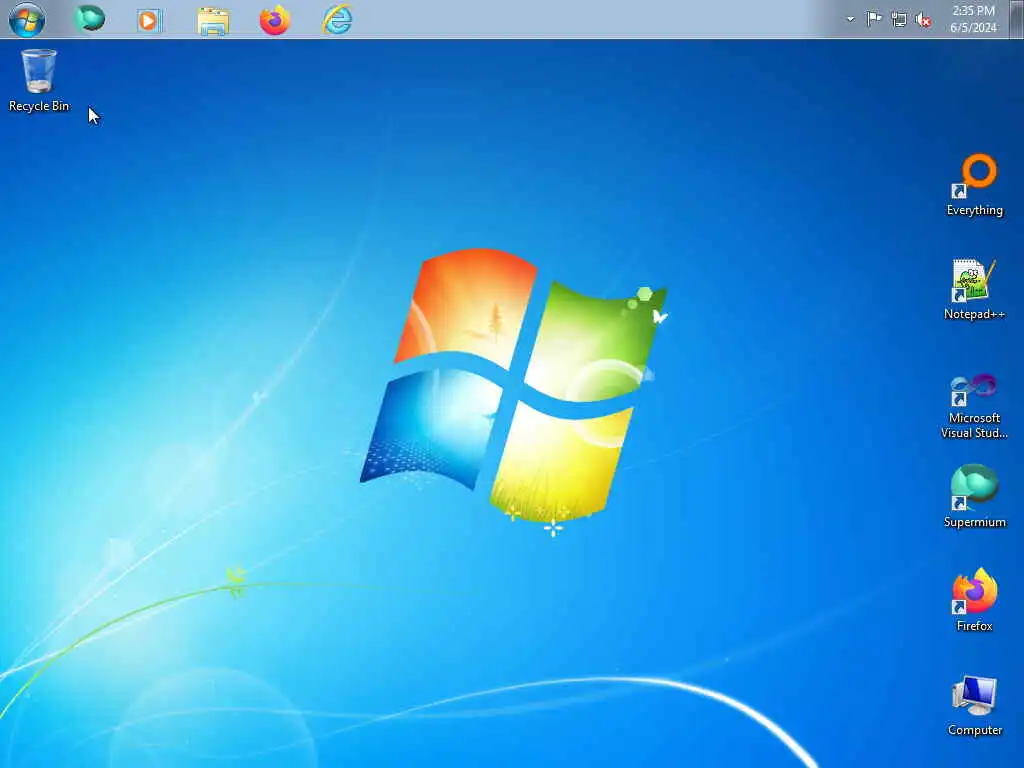
Task: Click the "Notepad++" label text
Action: coord(974,314)
